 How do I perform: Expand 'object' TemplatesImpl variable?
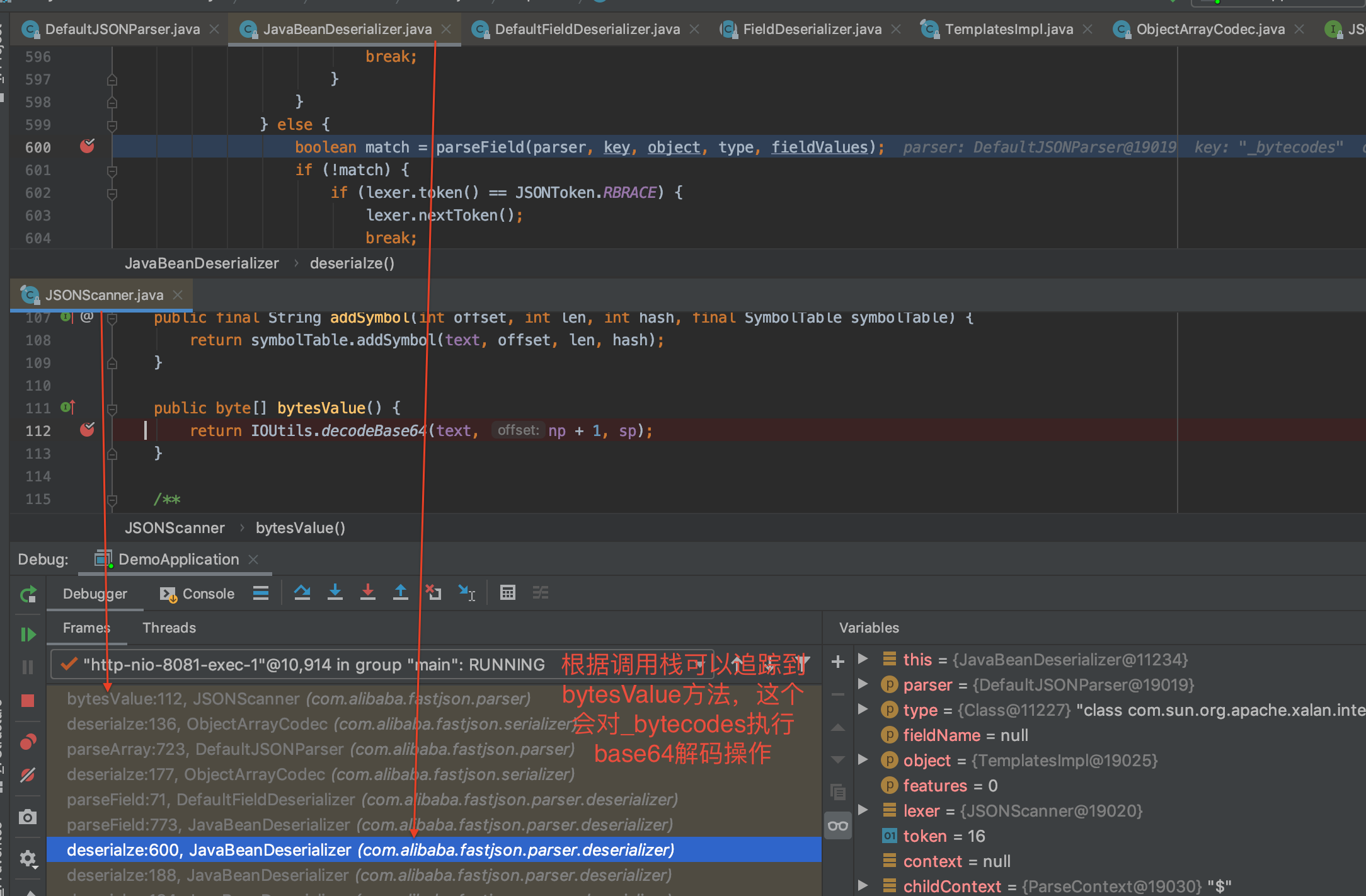(863, 760)
